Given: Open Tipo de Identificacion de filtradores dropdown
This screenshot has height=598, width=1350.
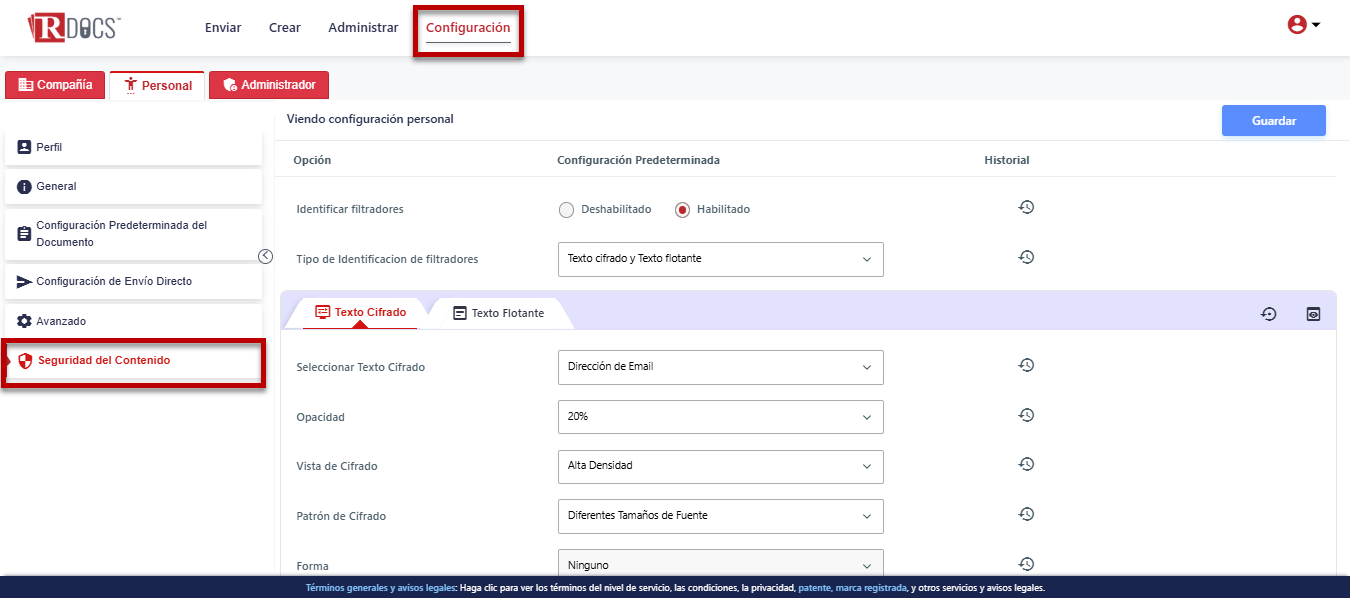Looking at the screenshot, I should pos(720,259).
